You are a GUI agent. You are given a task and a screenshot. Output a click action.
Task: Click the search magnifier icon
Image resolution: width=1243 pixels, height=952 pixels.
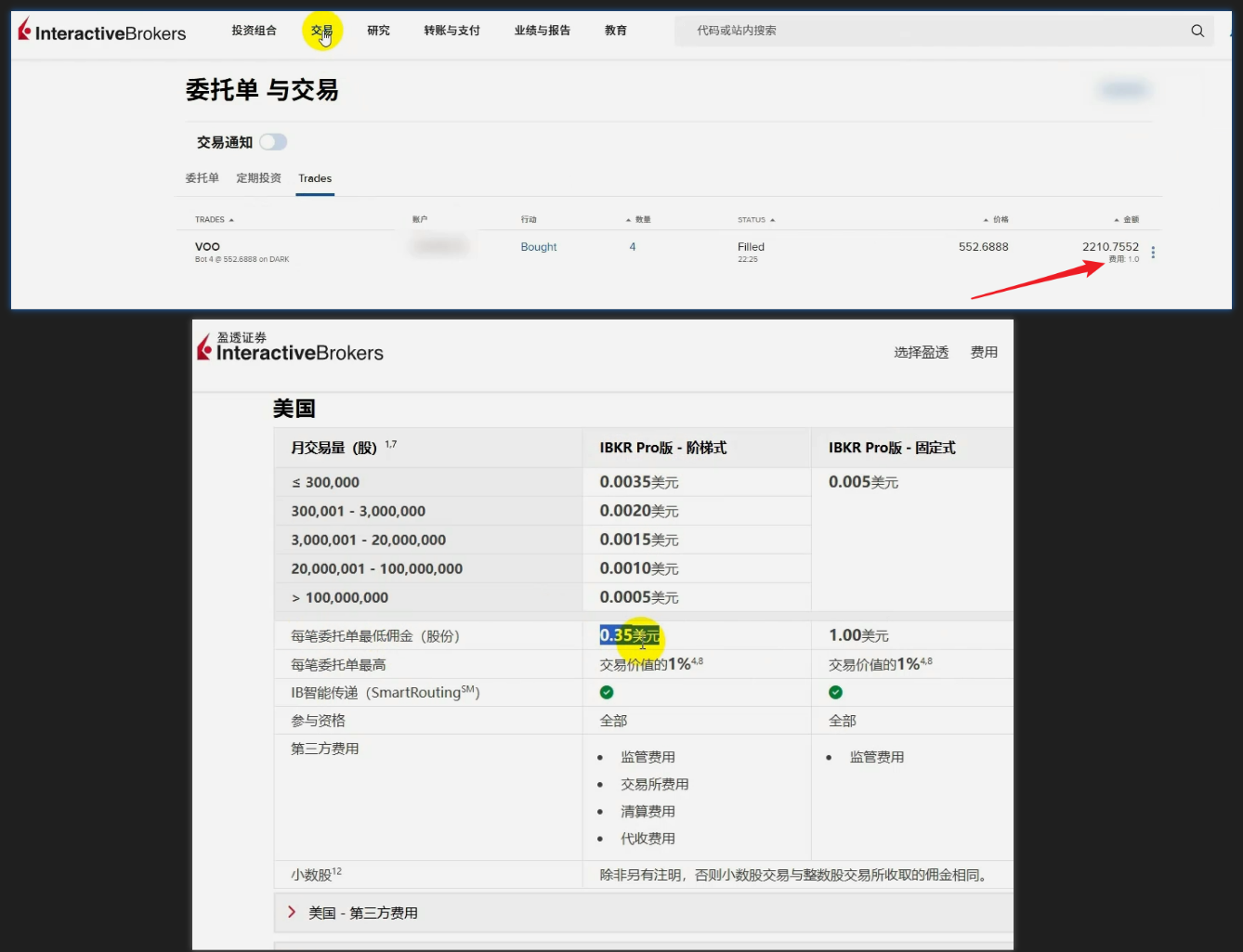[1197, 31]
